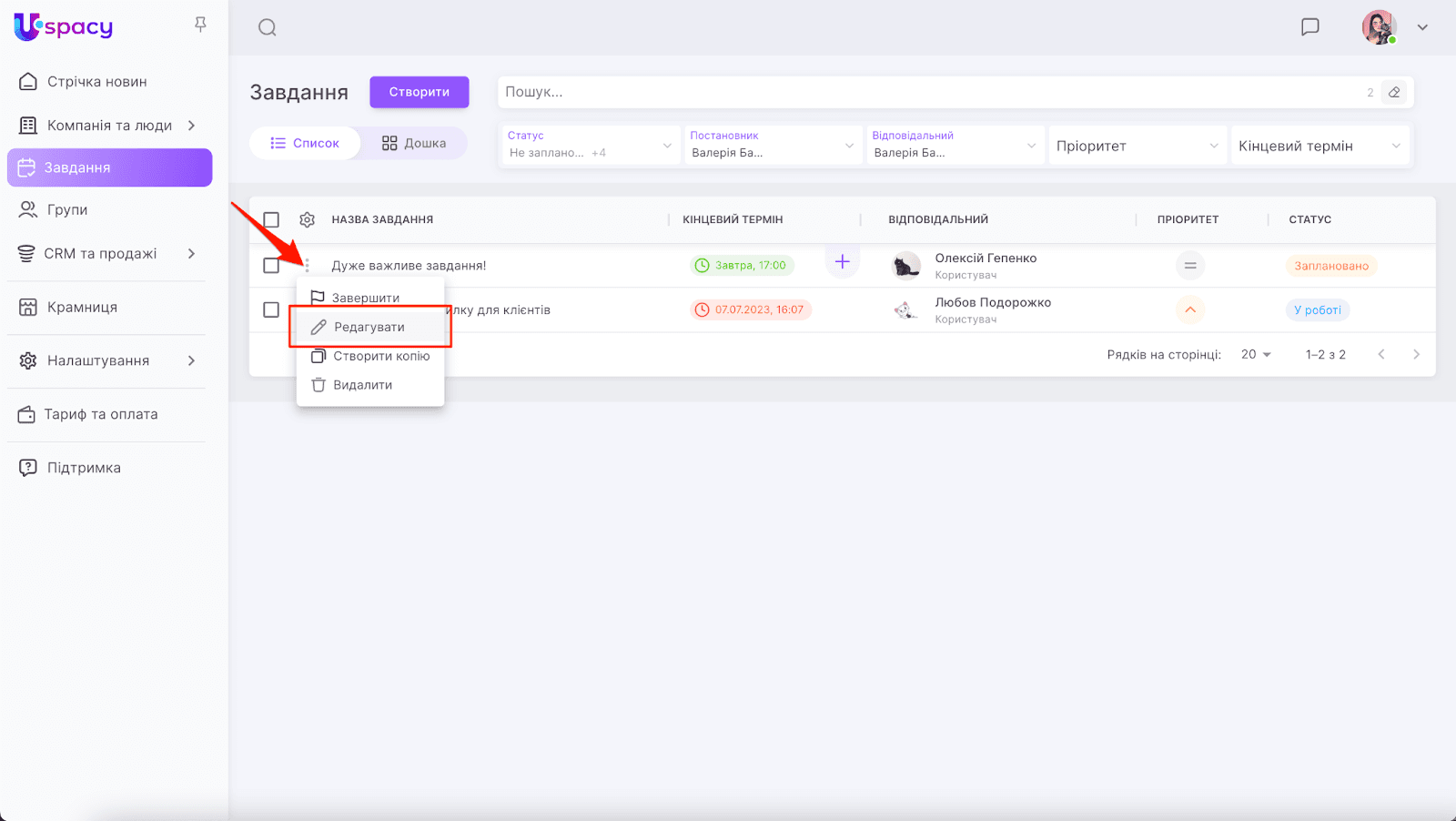Open the chat messages icon
The width and height of the screenshot is (1456, 821).
point(1309,27)
